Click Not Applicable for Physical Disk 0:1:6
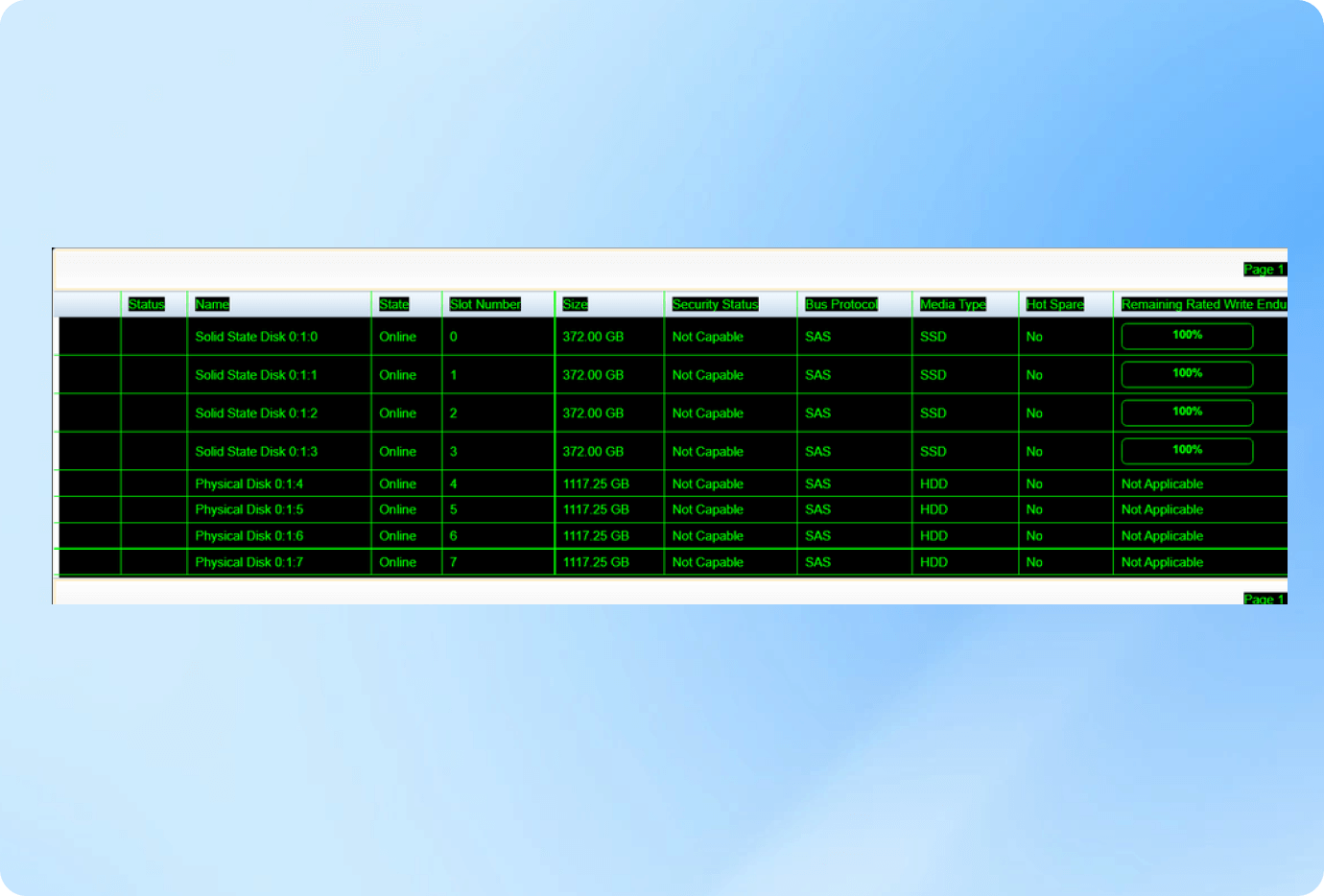The height and width of the screenshot is (896, 1324). (x=1162, y=536)
